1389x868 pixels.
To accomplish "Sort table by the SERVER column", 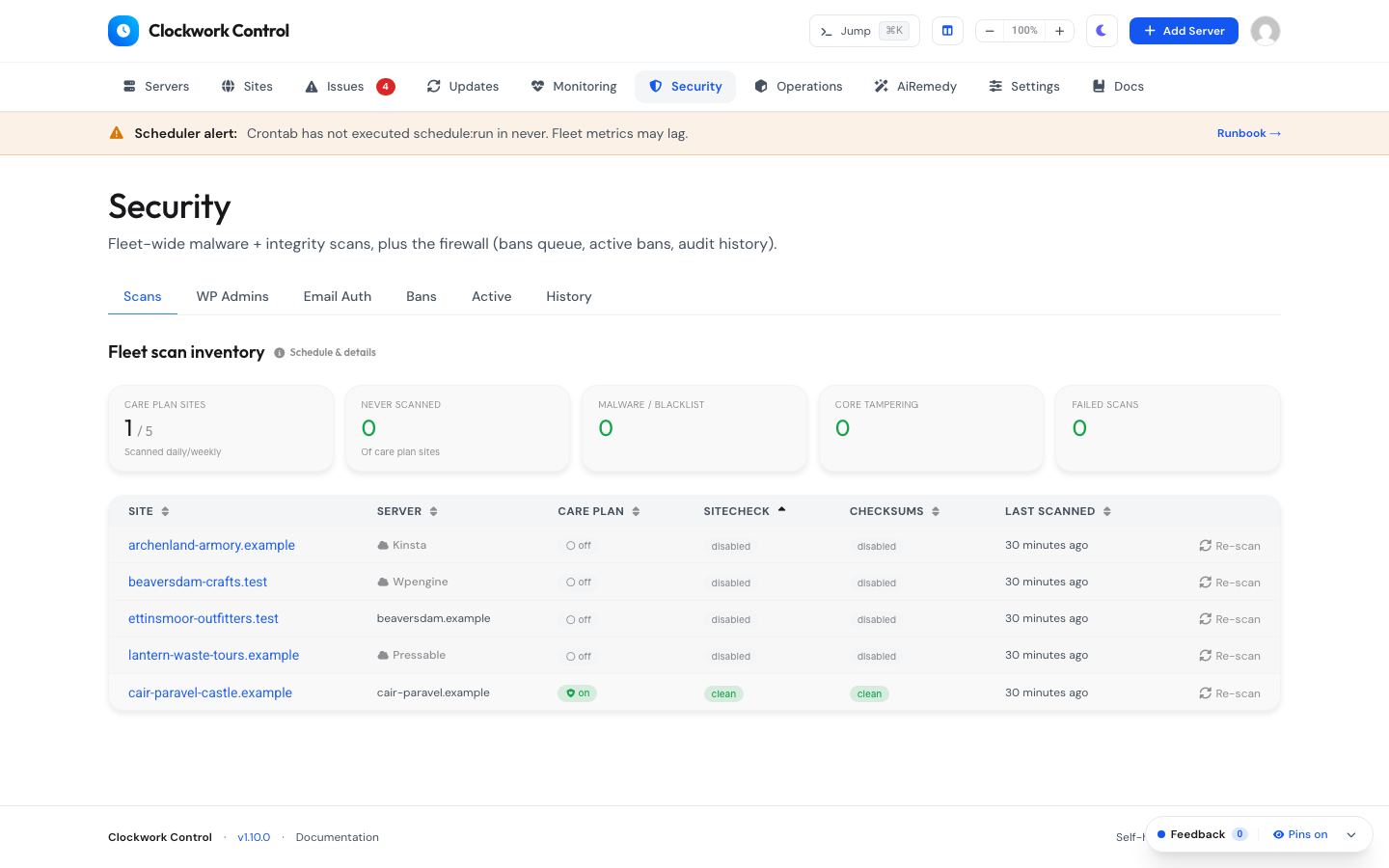I will point(407,511).
